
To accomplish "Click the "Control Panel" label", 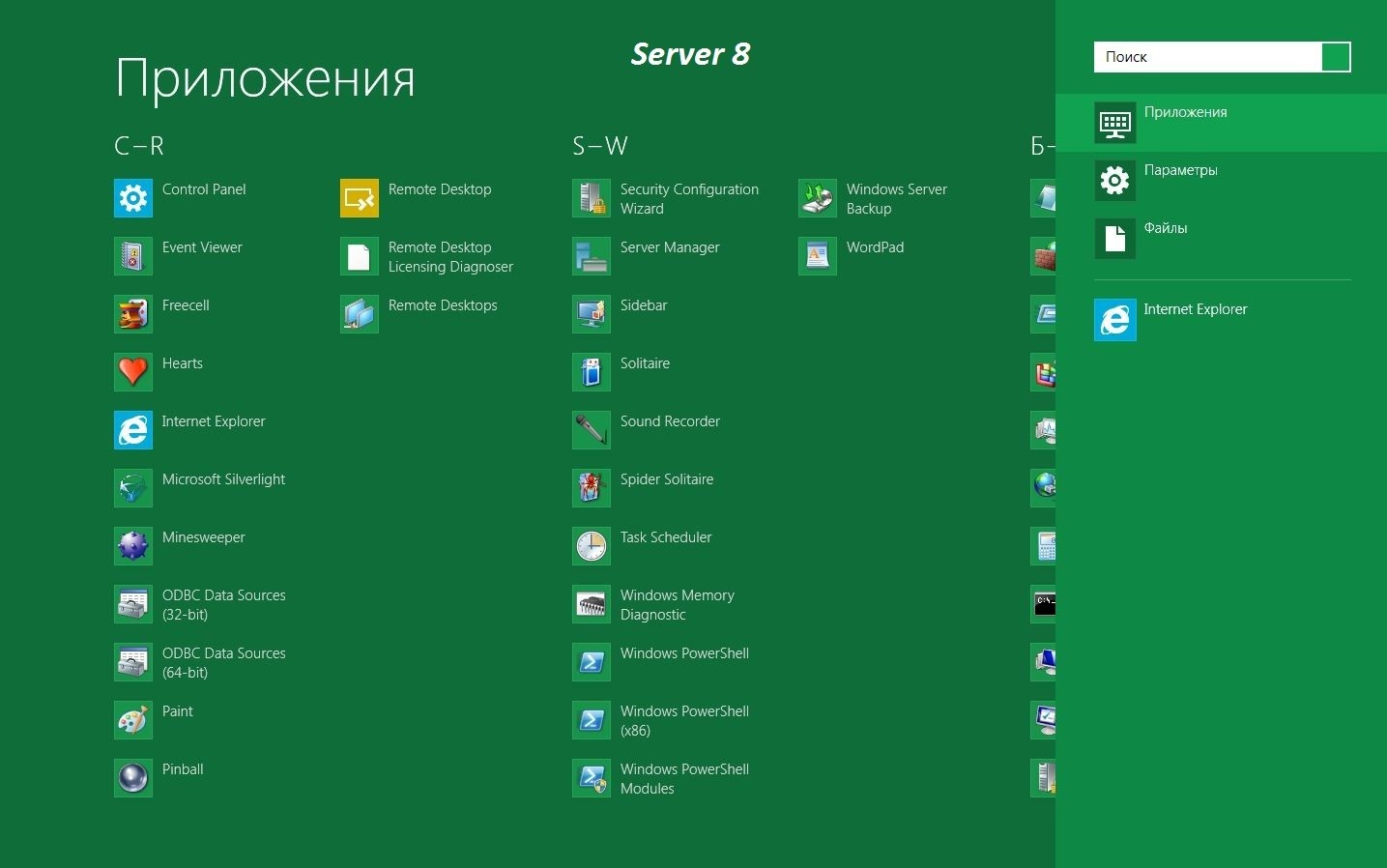I will pos(204,189).
